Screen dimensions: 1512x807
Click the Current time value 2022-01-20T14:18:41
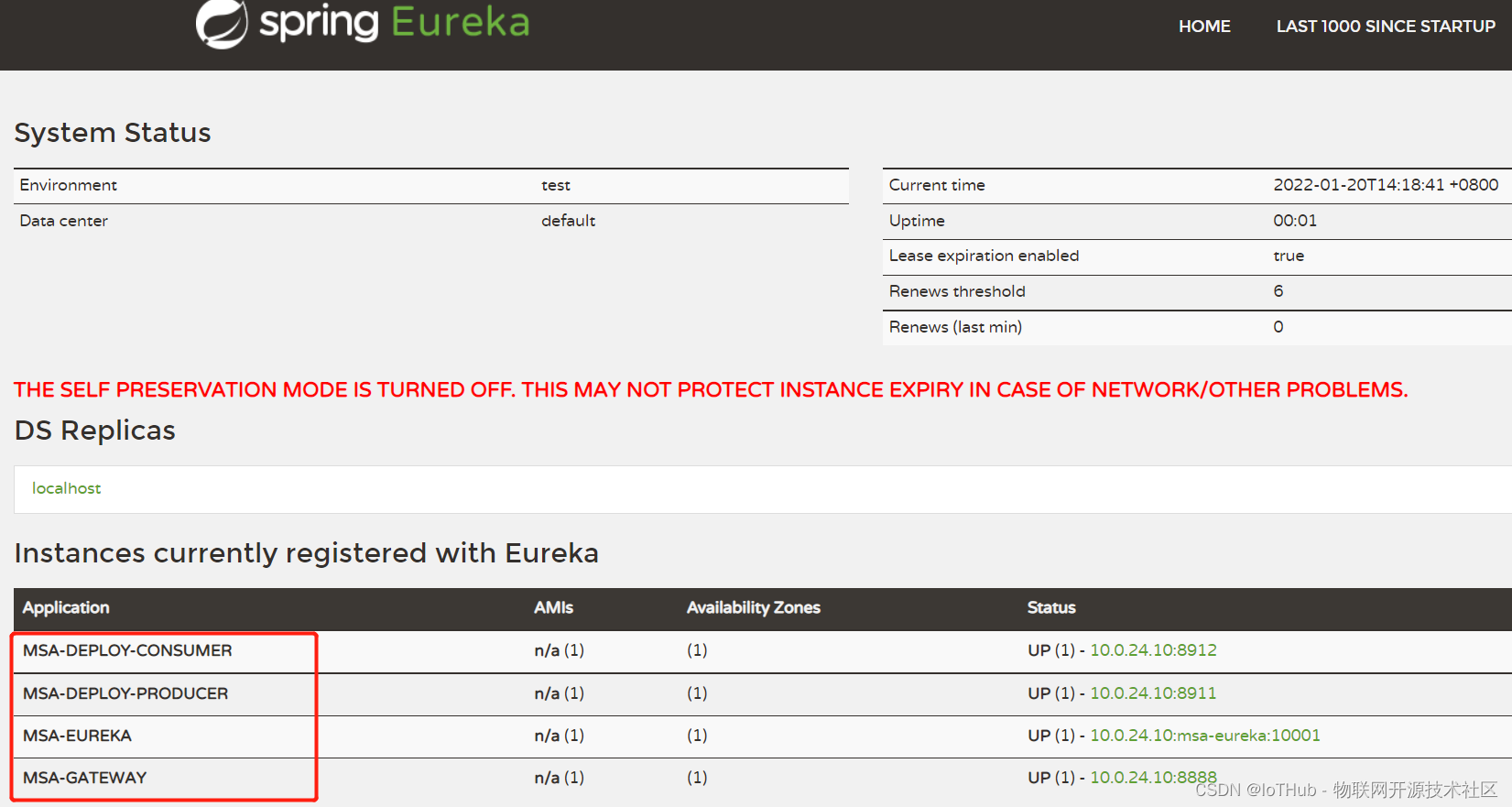coord(1386,185)
